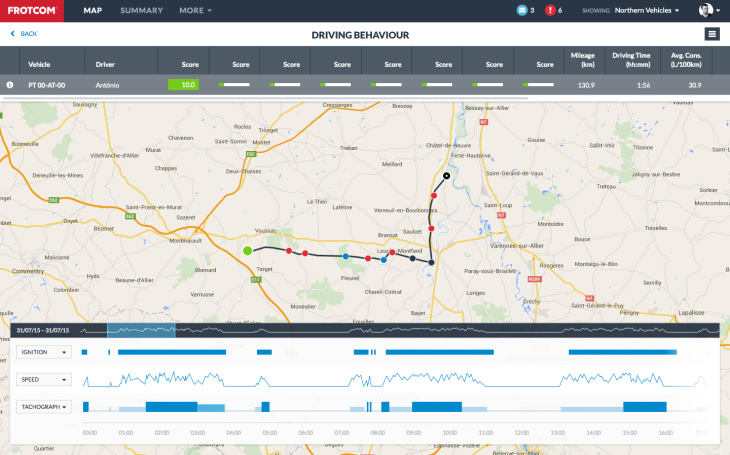730x455 pixels.
Task: Open the user profile avatar menu
Action: (x=706, y=10)
